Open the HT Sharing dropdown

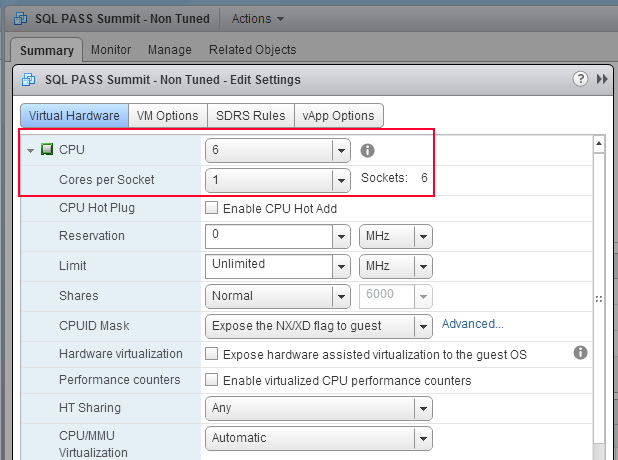coord(424,408)
